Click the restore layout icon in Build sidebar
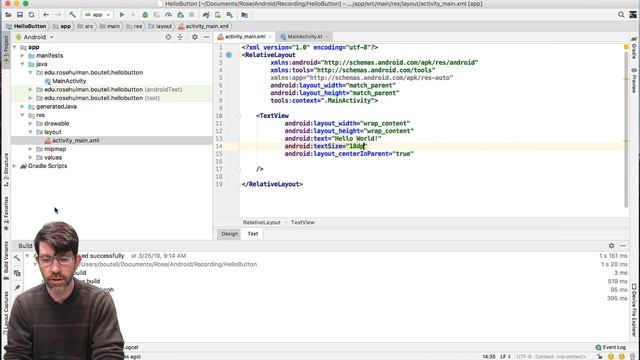Screen dimensions: 640x360 pyautogui.click(x=17, y=273)
